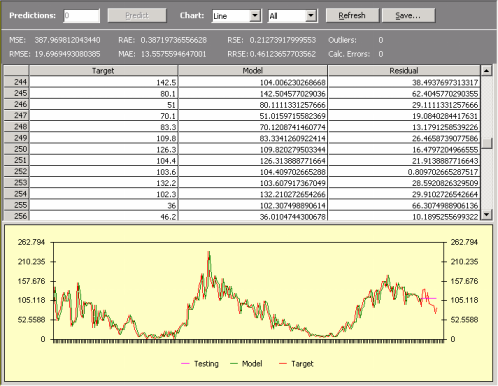Click Target cell value 102.3
498x386 pixels.
click(x=103, y=194)
